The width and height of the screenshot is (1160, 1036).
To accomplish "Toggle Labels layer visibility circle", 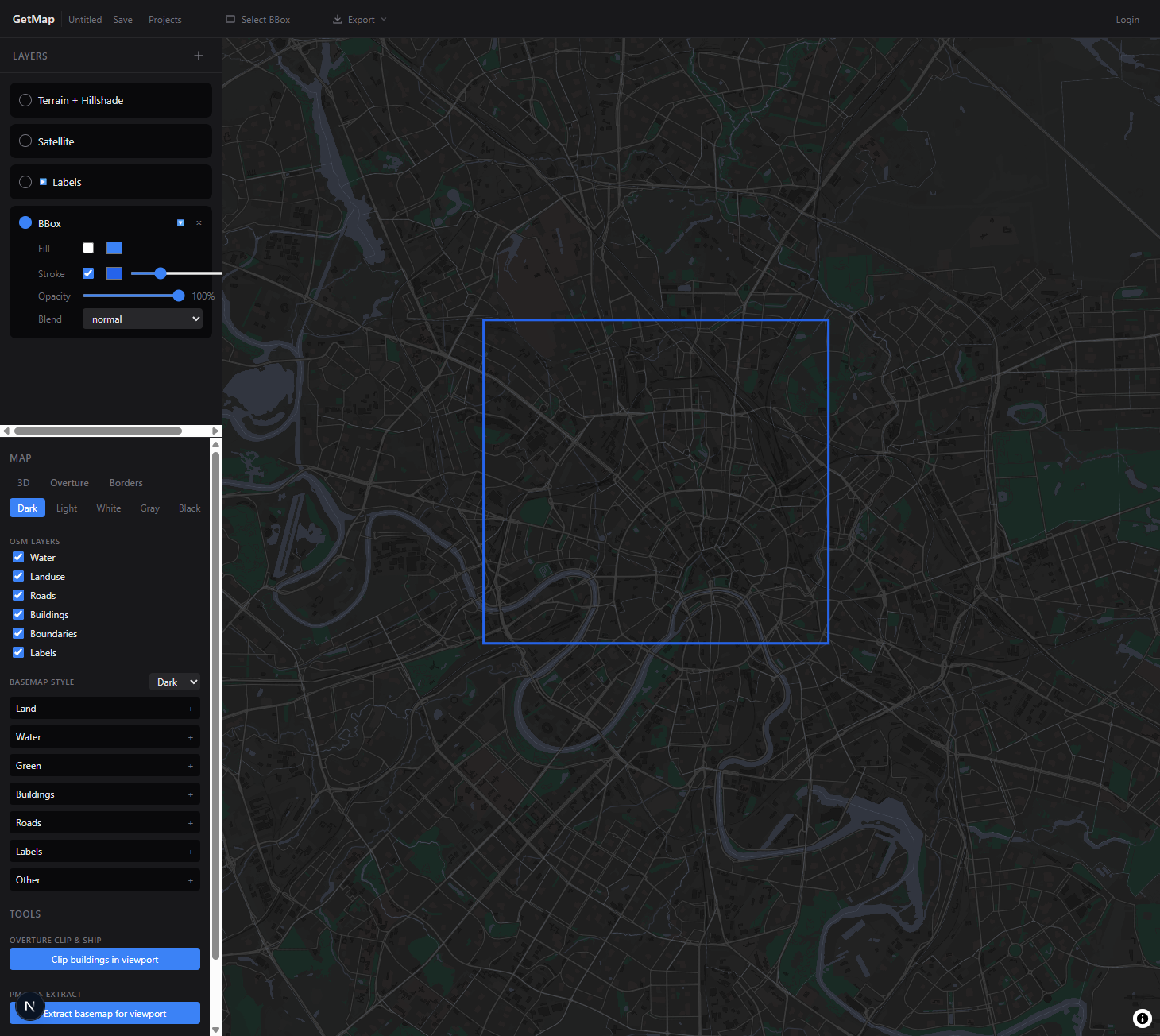I will point(25,182).
